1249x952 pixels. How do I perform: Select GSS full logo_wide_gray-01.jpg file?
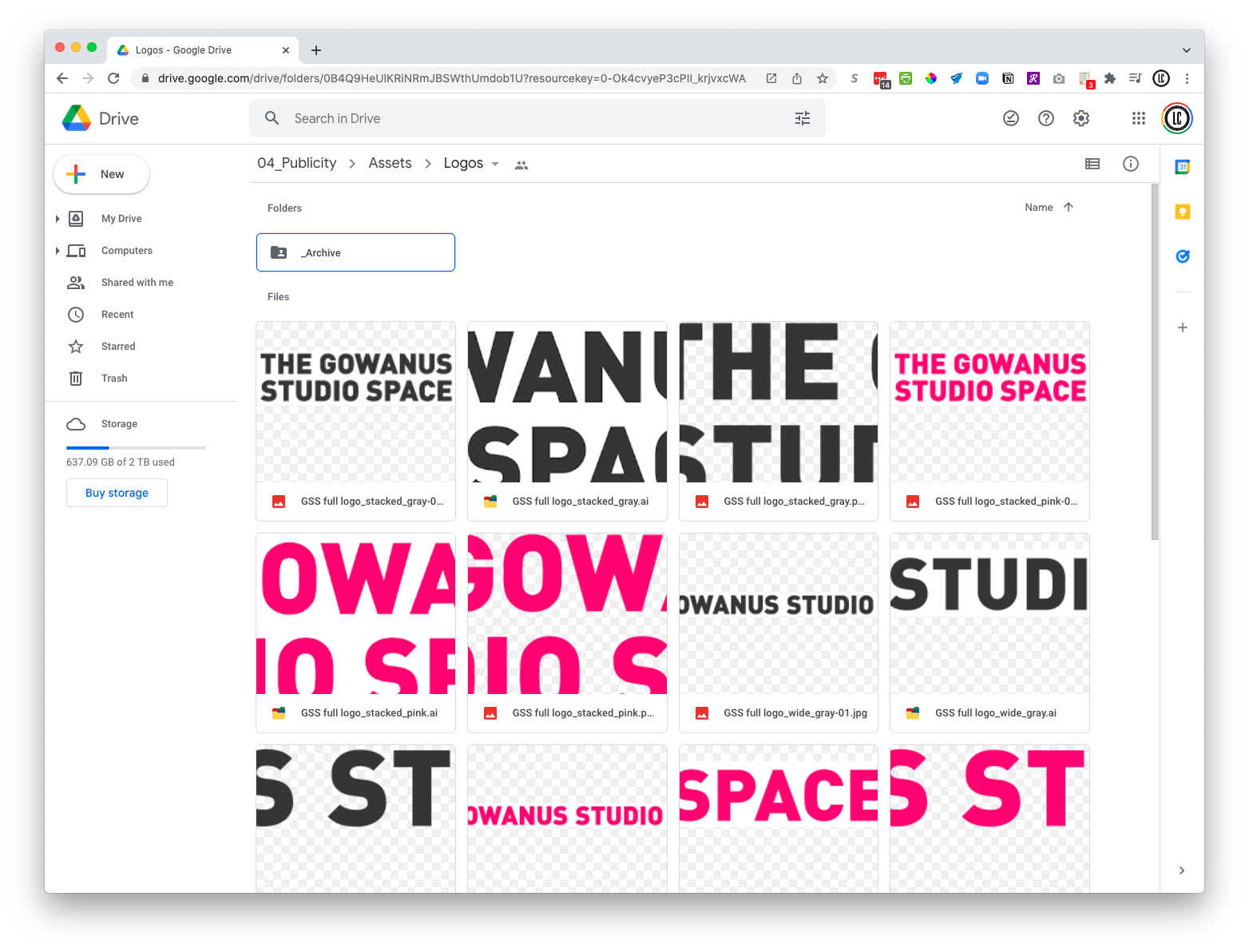tap(779, 633)
